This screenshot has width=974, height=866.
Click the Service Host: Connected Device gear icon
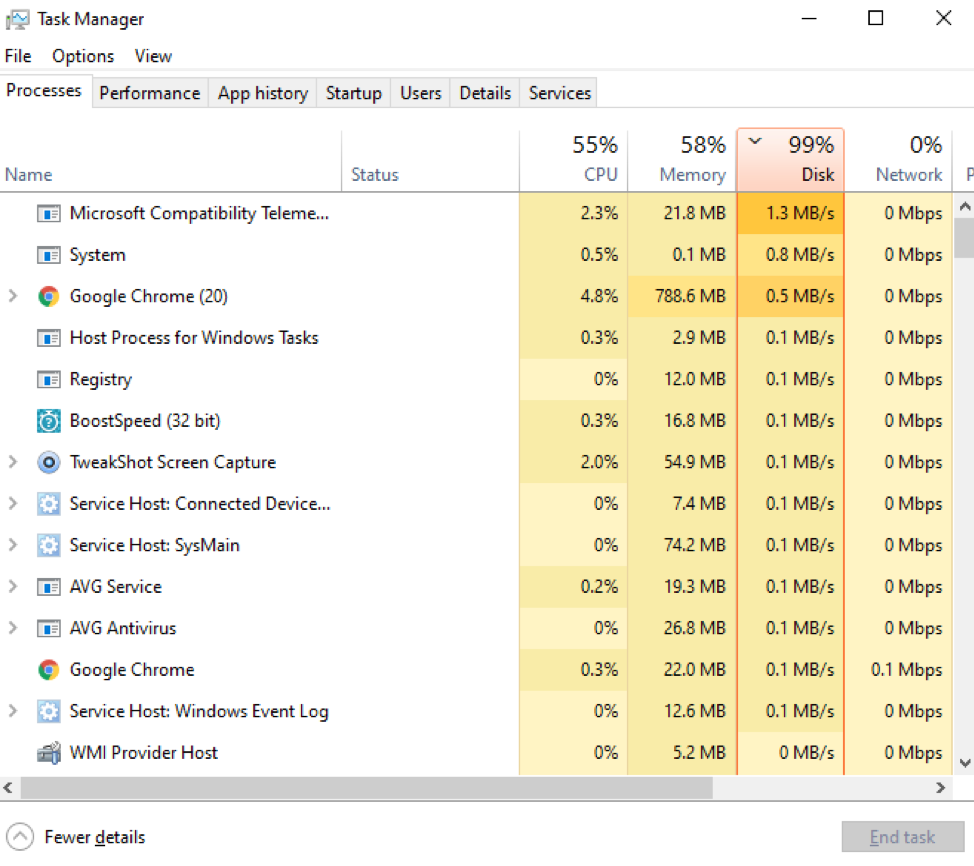[48, 504]
